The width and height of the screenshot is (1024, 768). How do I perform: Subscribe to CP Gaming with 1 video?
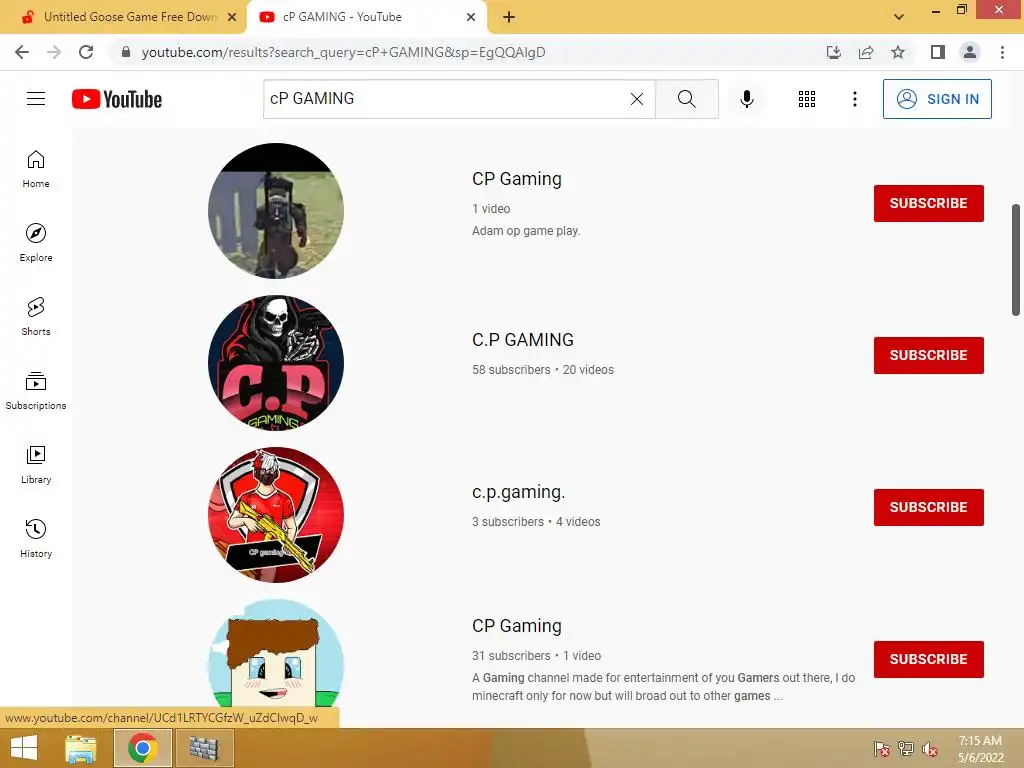pyautogui.click(x=929, y=203)
